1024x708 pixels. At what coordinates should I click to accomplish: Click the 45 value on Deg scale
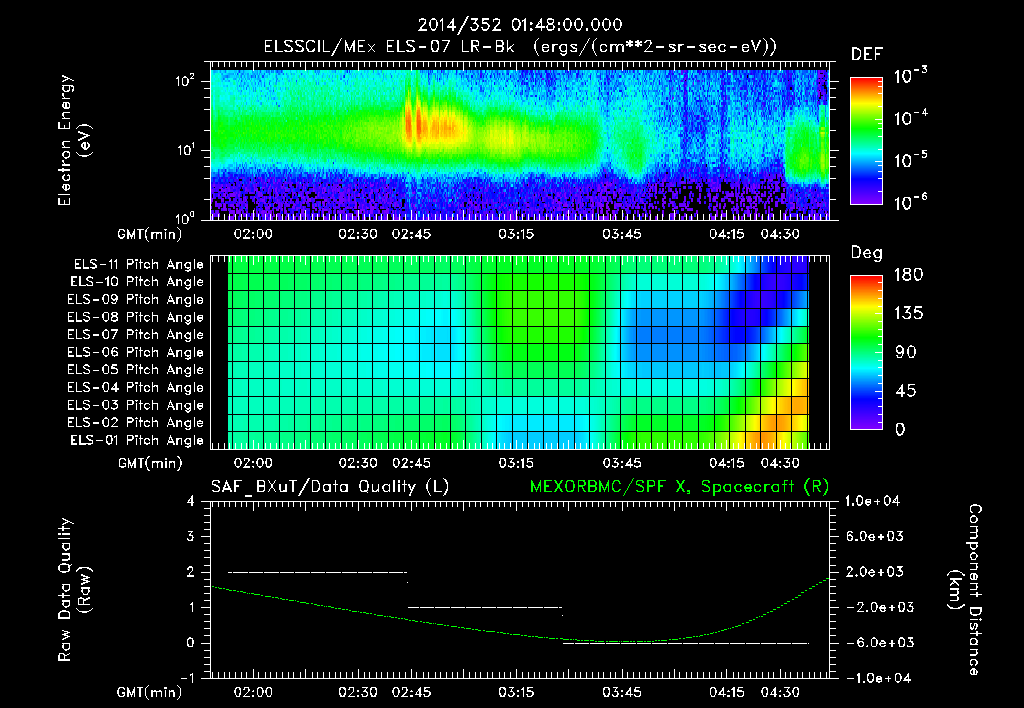point(905,391)
